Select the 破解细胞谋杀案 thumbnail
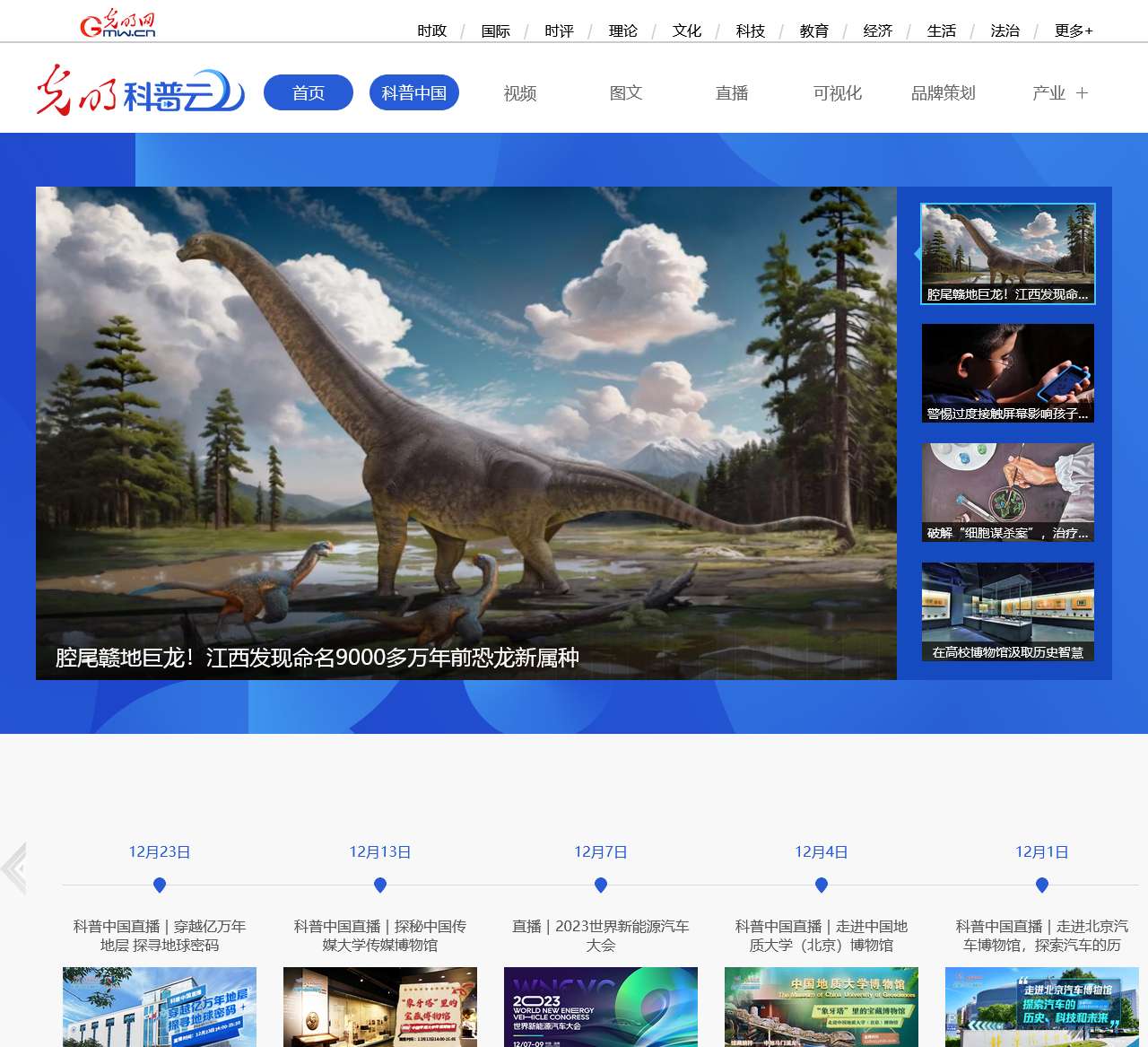 click(x=1008, y=493)
